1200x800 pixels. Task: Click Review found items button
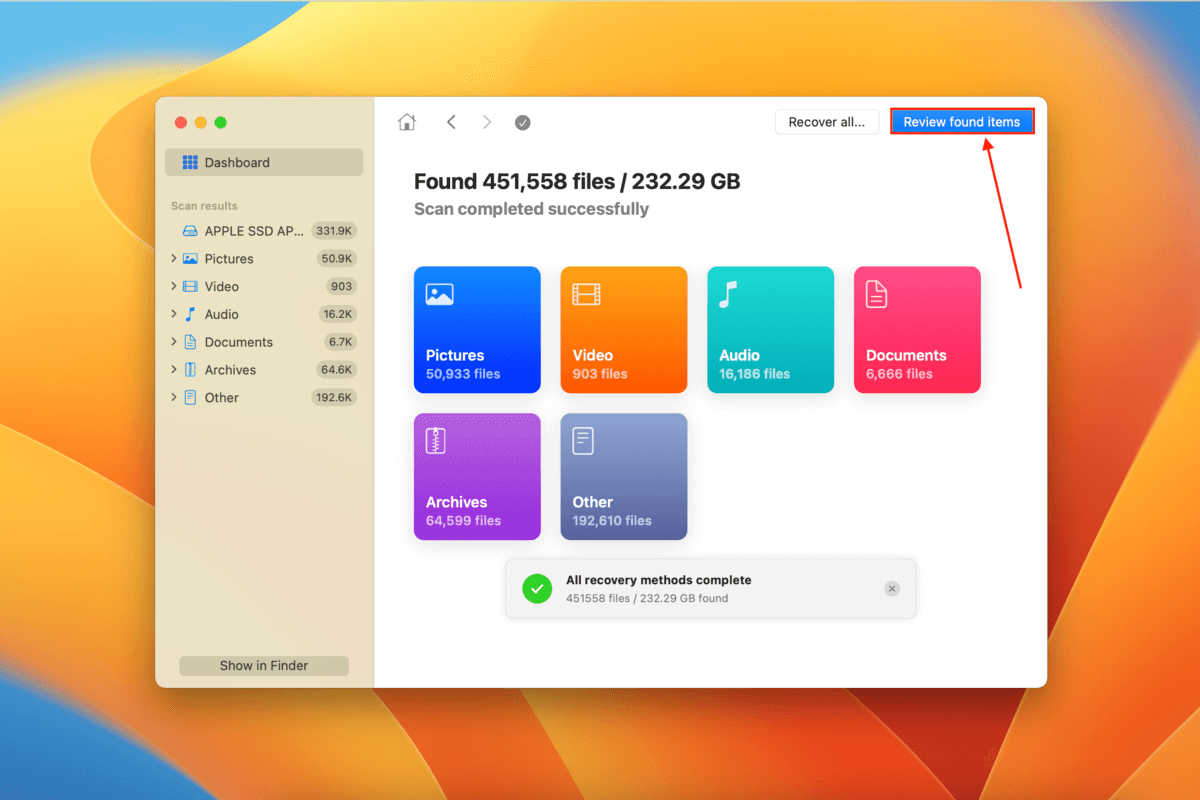962,122
